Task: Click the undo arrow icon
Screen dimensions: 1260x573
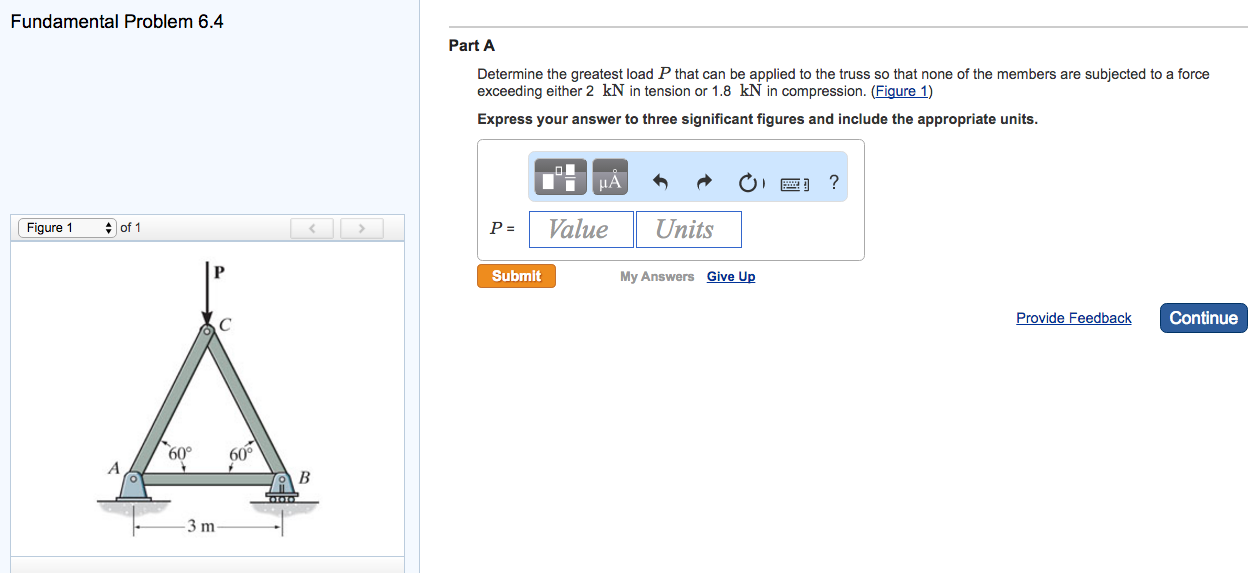Action: pyautogui.click(x=660, y=182)
